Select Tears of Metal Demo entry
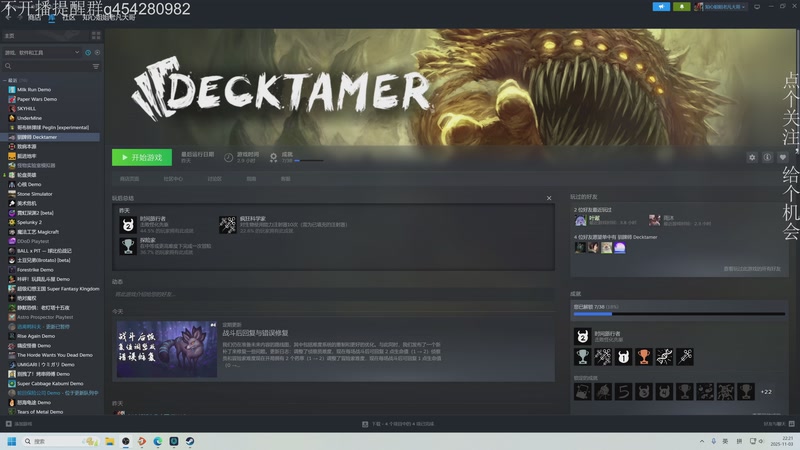 coord(40,412)
